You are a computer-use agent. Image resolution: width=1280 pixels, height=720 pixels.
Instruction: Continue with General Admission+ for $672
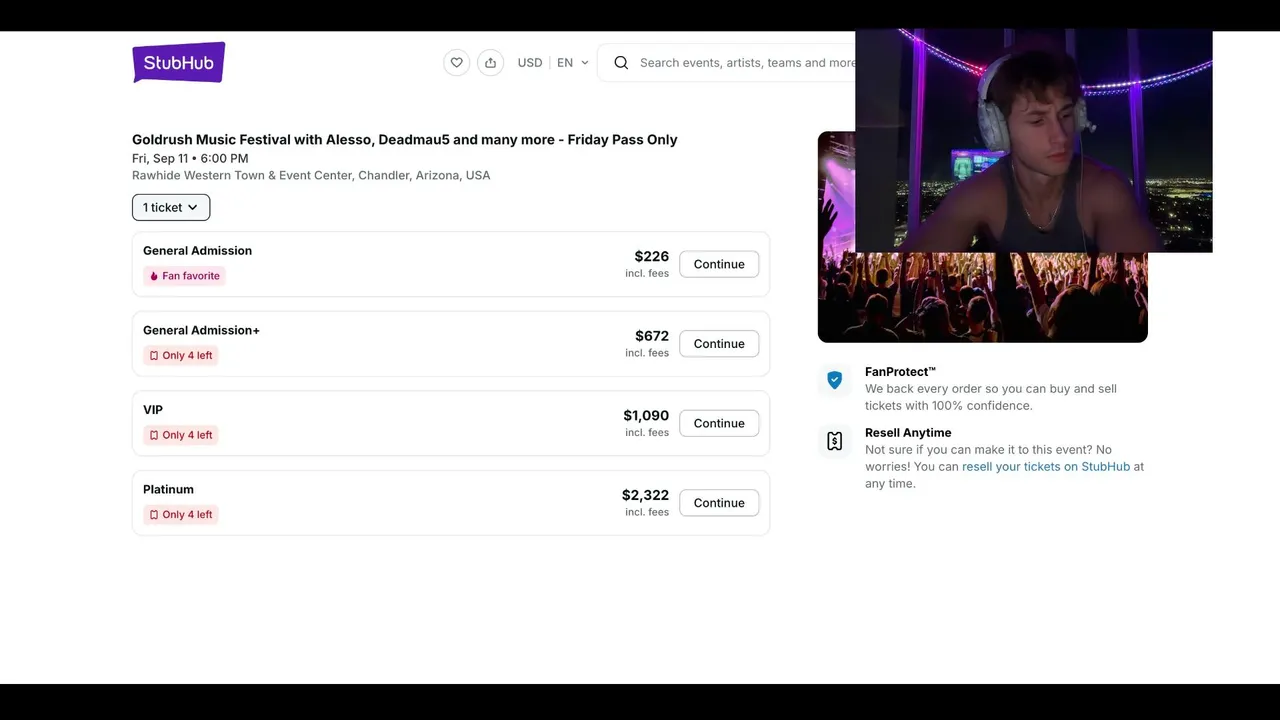tap(719, 343)
